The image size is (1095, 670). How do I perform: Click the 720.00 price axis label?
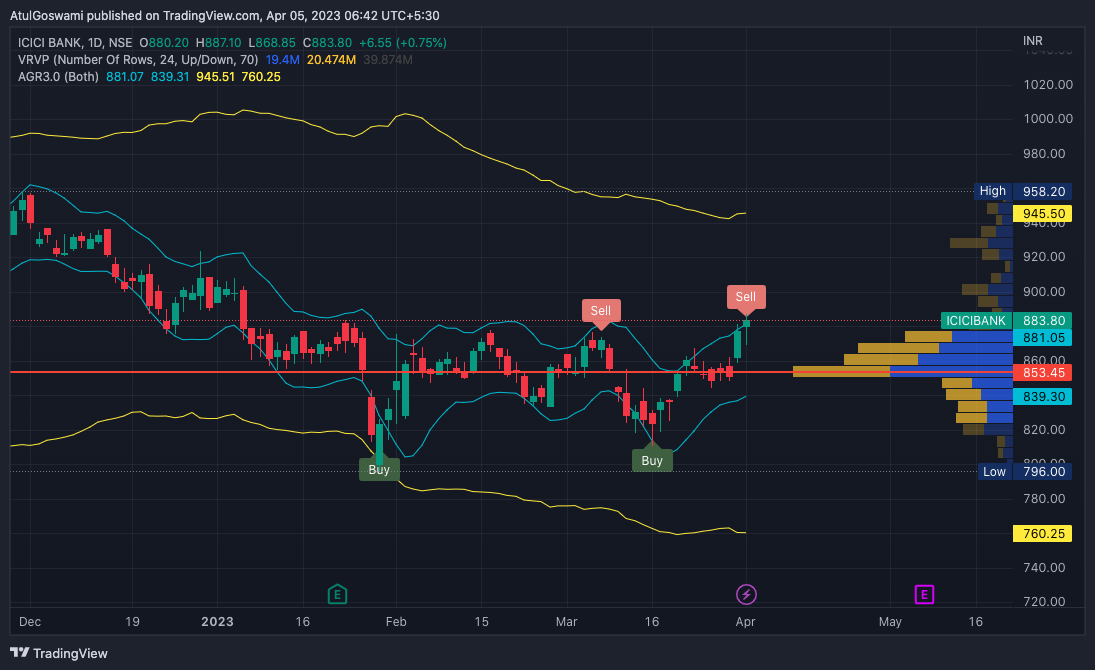[1044, 602]
